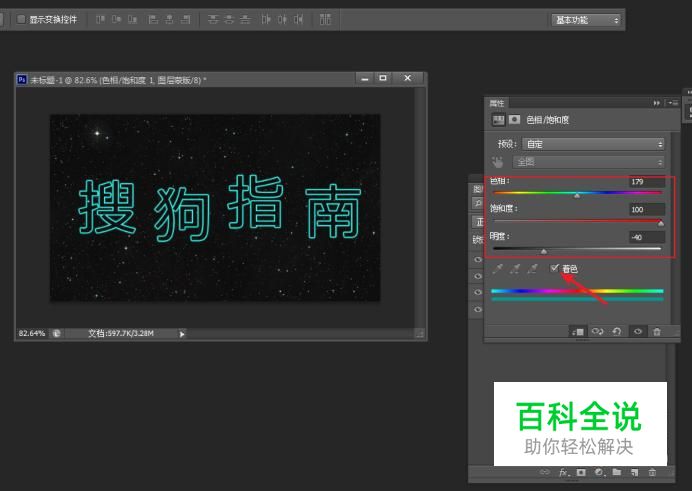The width and height of the screenshot is (692, 491).
Task: Click the fx layer style icon
Action: pos(564,472)
